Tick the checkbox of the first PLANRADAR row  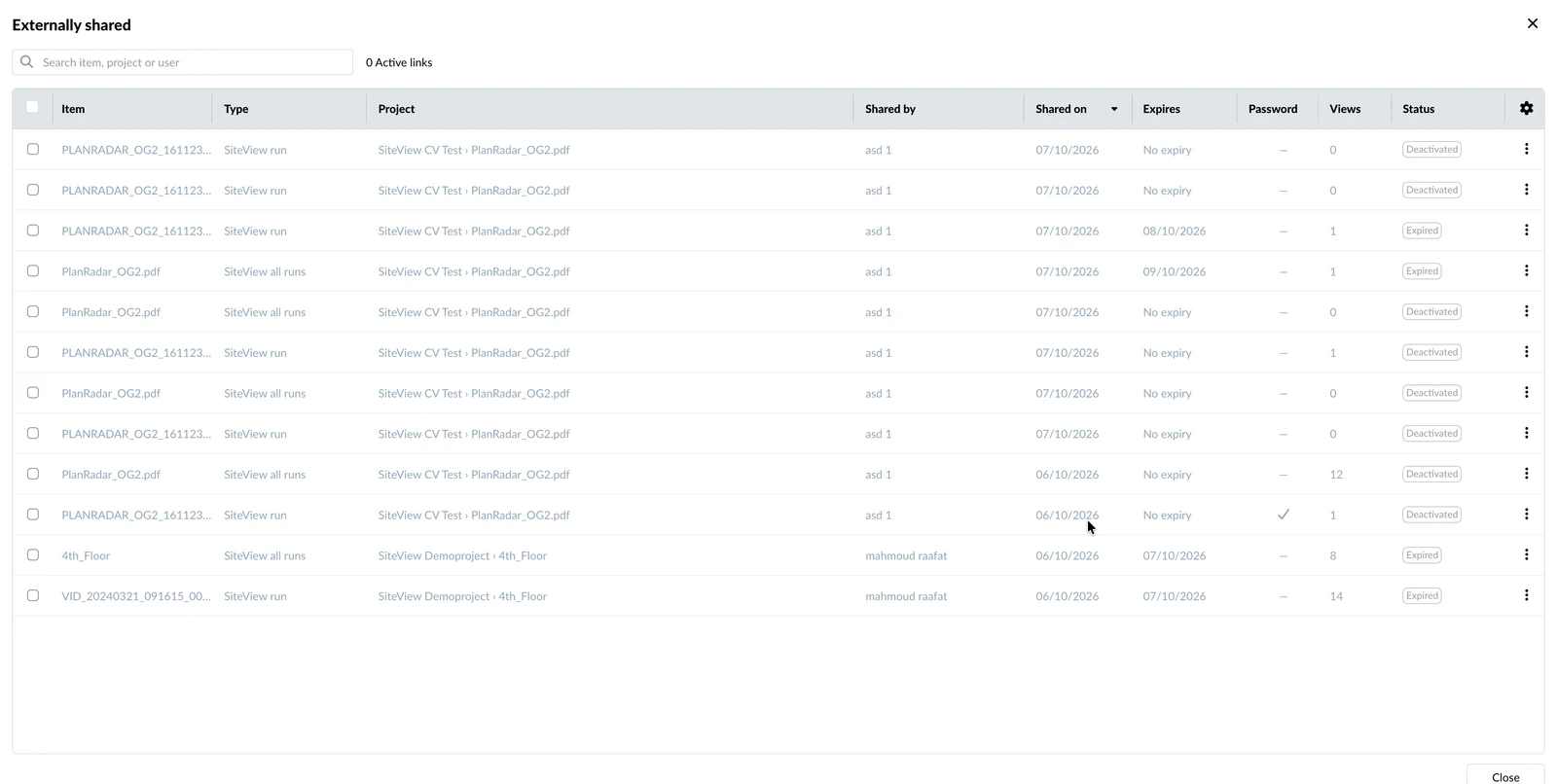pos(33,149)
